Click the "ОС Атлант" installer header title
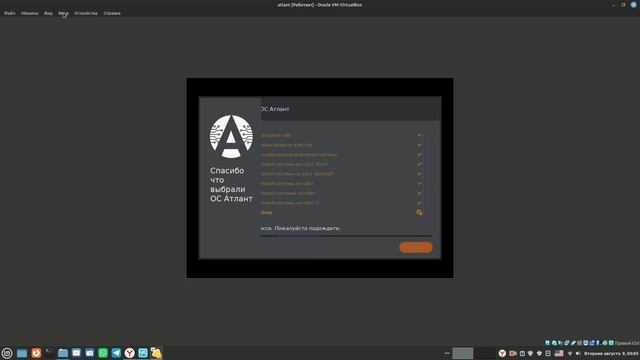Screen dimensions: 640x360 click(x=275, y=109)
